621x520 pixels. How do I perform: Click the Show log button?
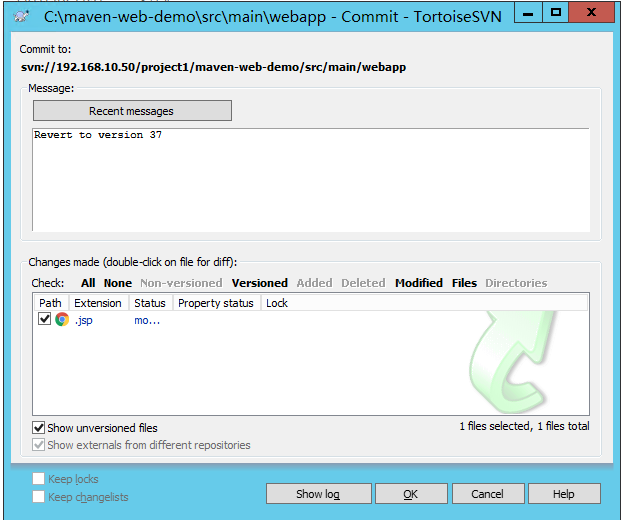click(318, 493)
